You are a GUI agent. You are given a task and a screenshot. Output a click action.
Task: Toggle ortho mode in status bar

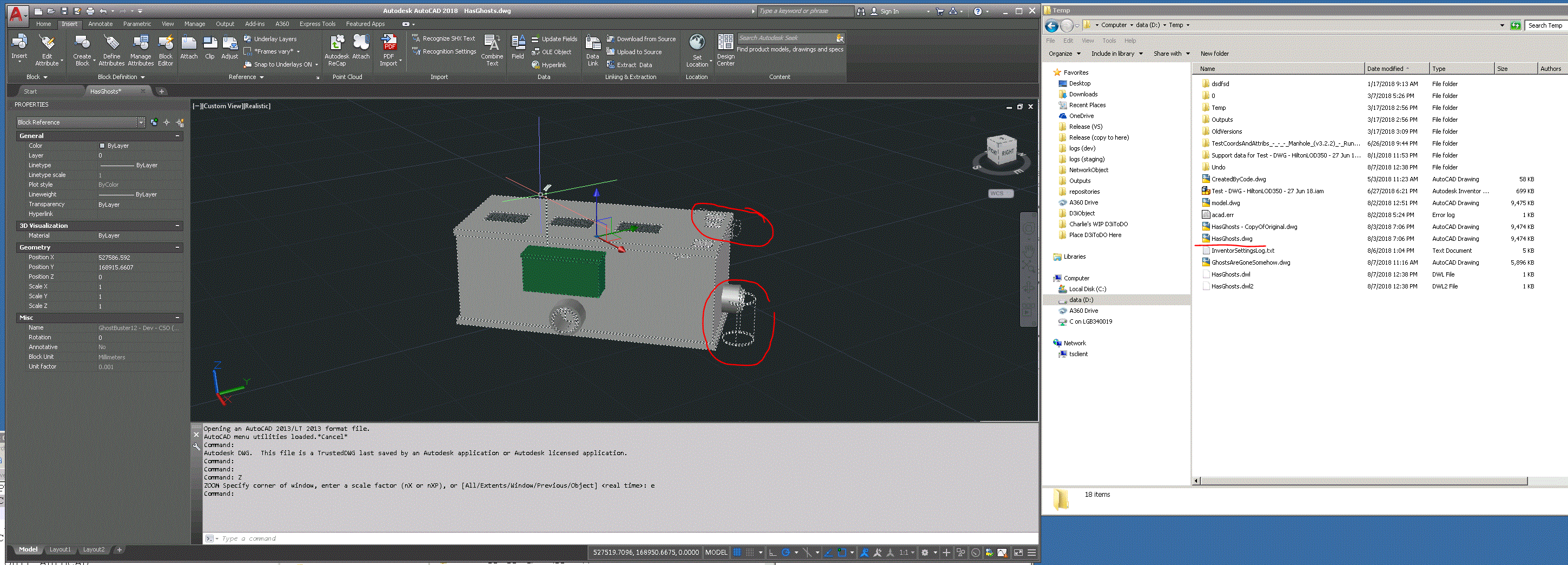(772, 552)
